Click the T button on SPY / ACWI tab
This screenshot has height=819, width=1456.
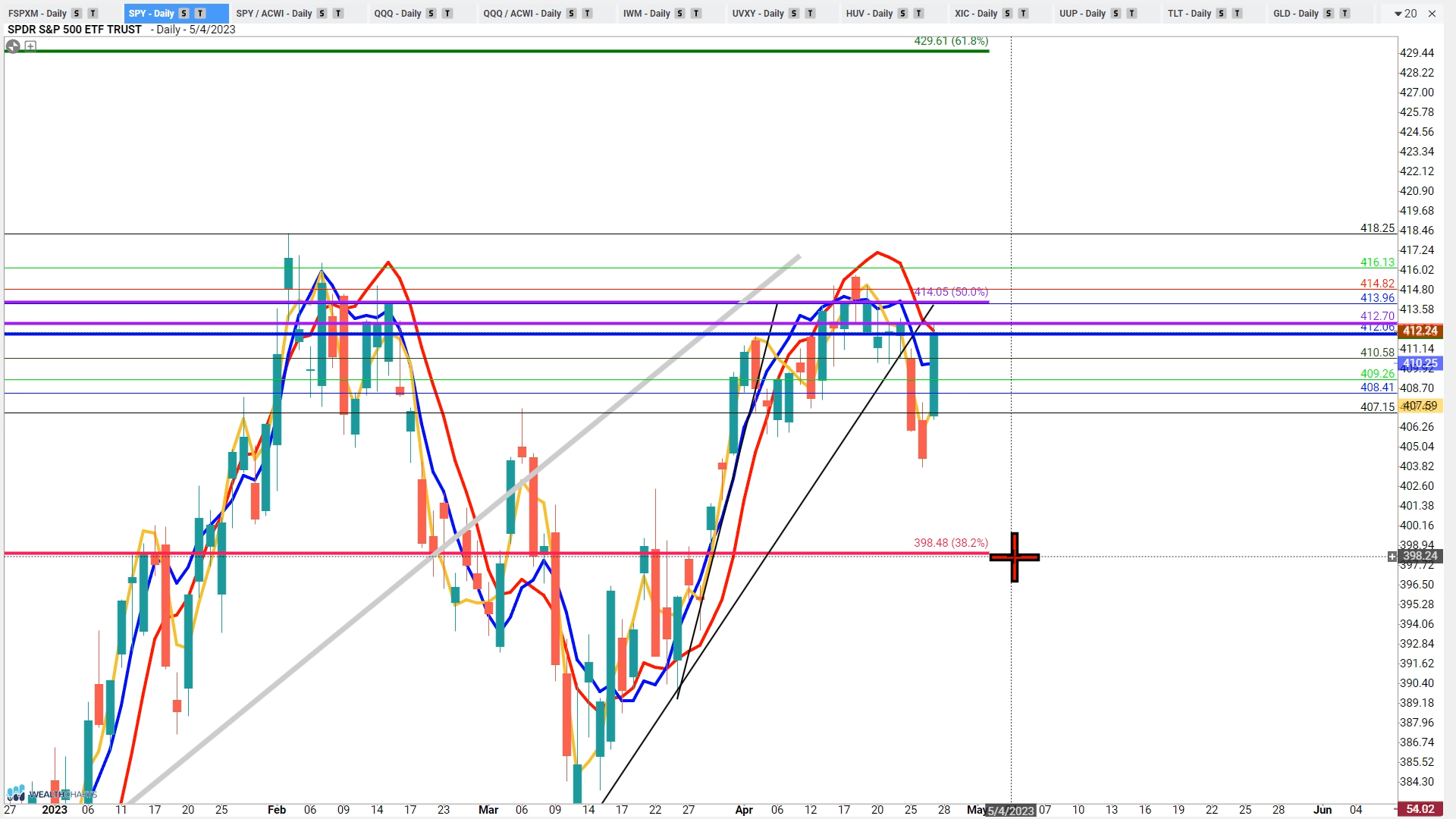tap(338, 14)
